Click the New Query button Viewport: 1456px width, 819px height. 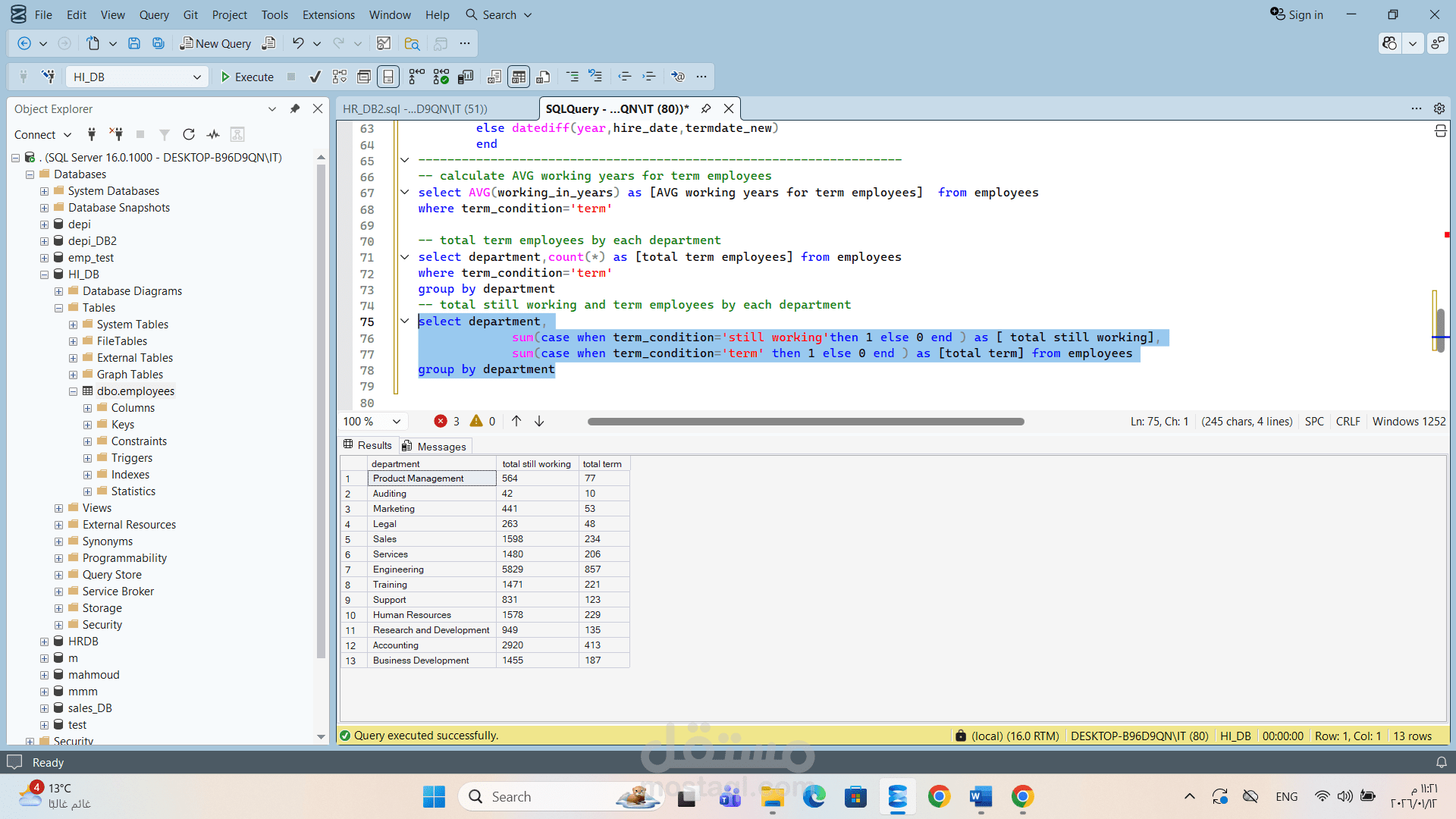click(x=215, y=43)
